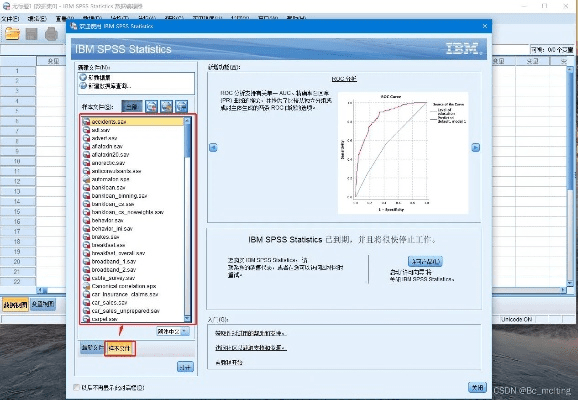Open the 文件 menu in the Data Editor

coord(10,18)
